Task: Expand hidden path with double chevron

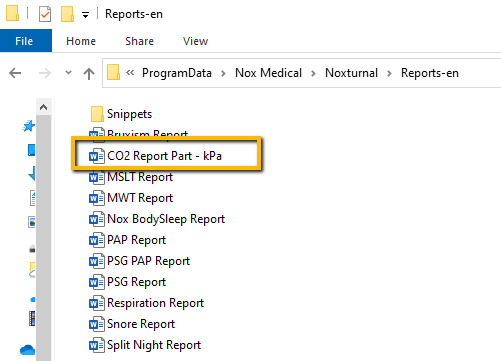Action: [130, 72]
